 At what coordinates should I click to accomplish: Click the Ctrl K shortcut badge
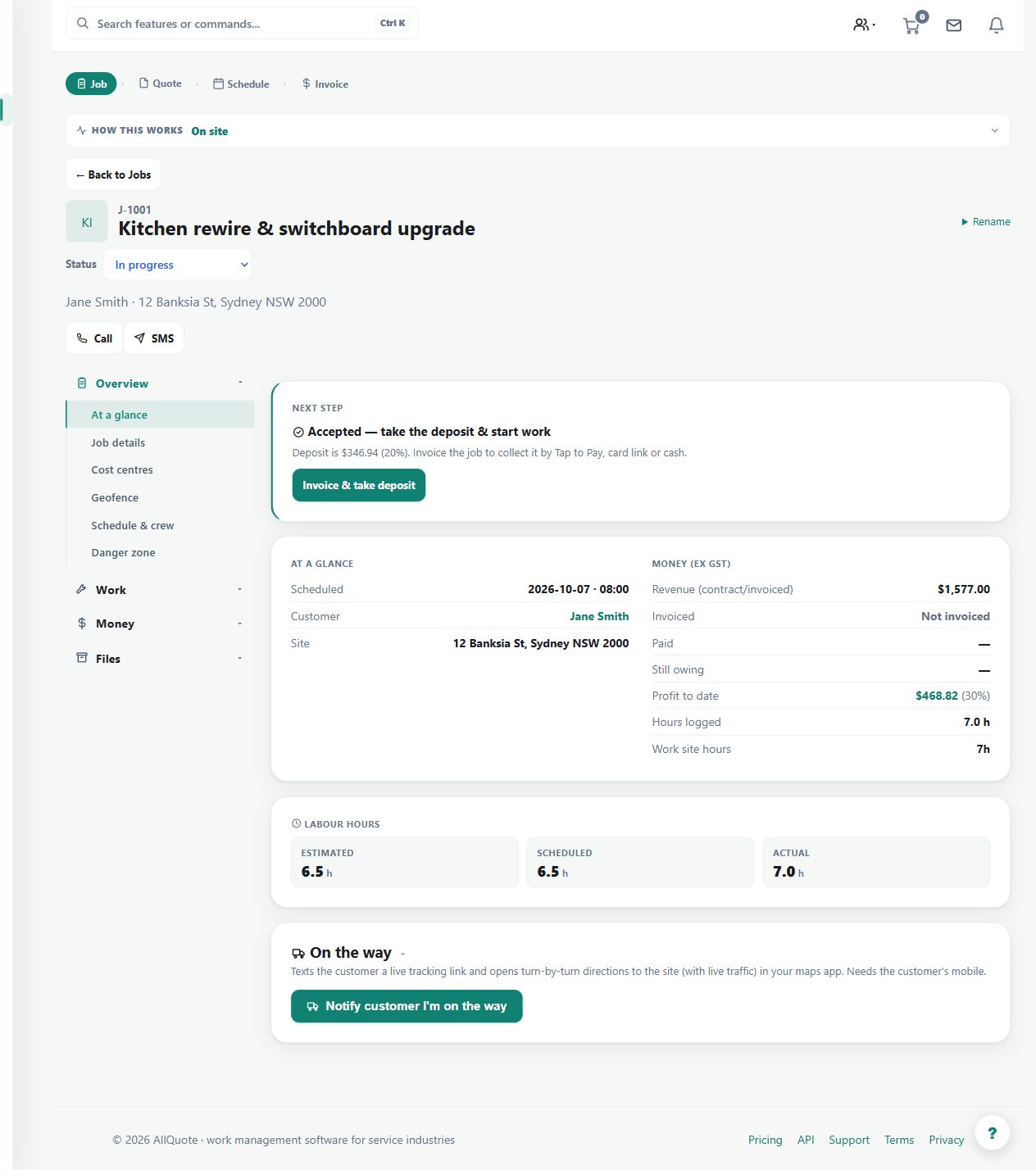(x=393, y=23)
